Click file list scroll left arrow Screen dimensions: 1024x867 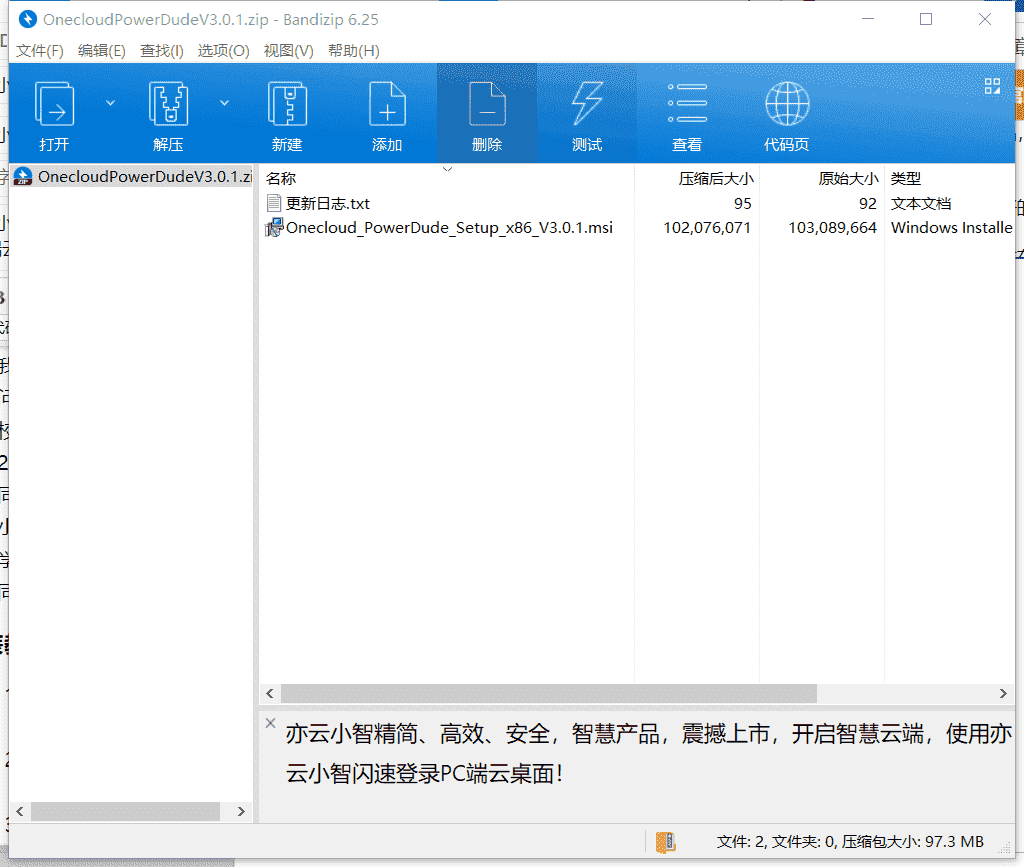[270, 693]
